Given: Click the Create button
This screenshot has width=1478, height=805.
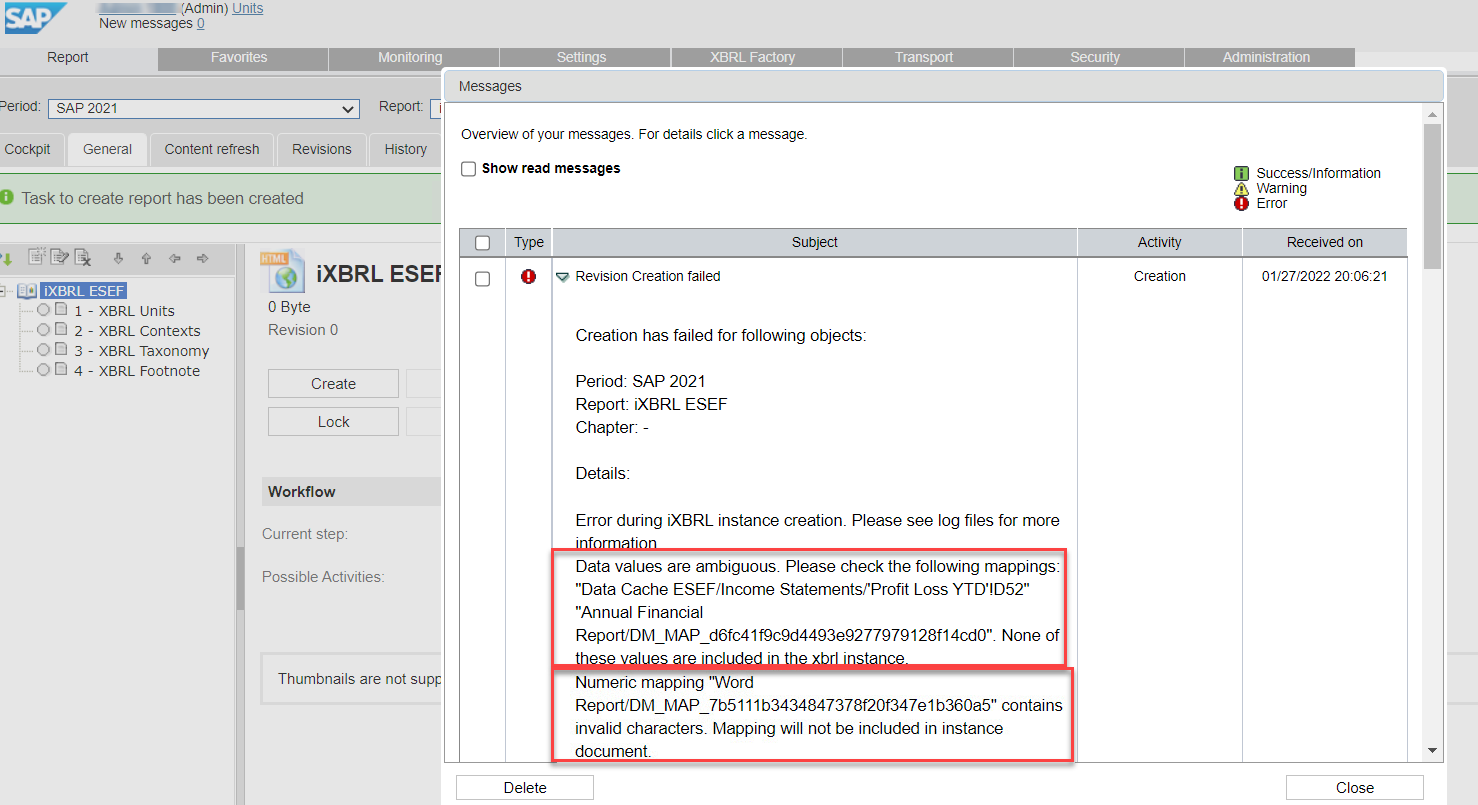Looking at the screenshot, I should coord(333,384).
